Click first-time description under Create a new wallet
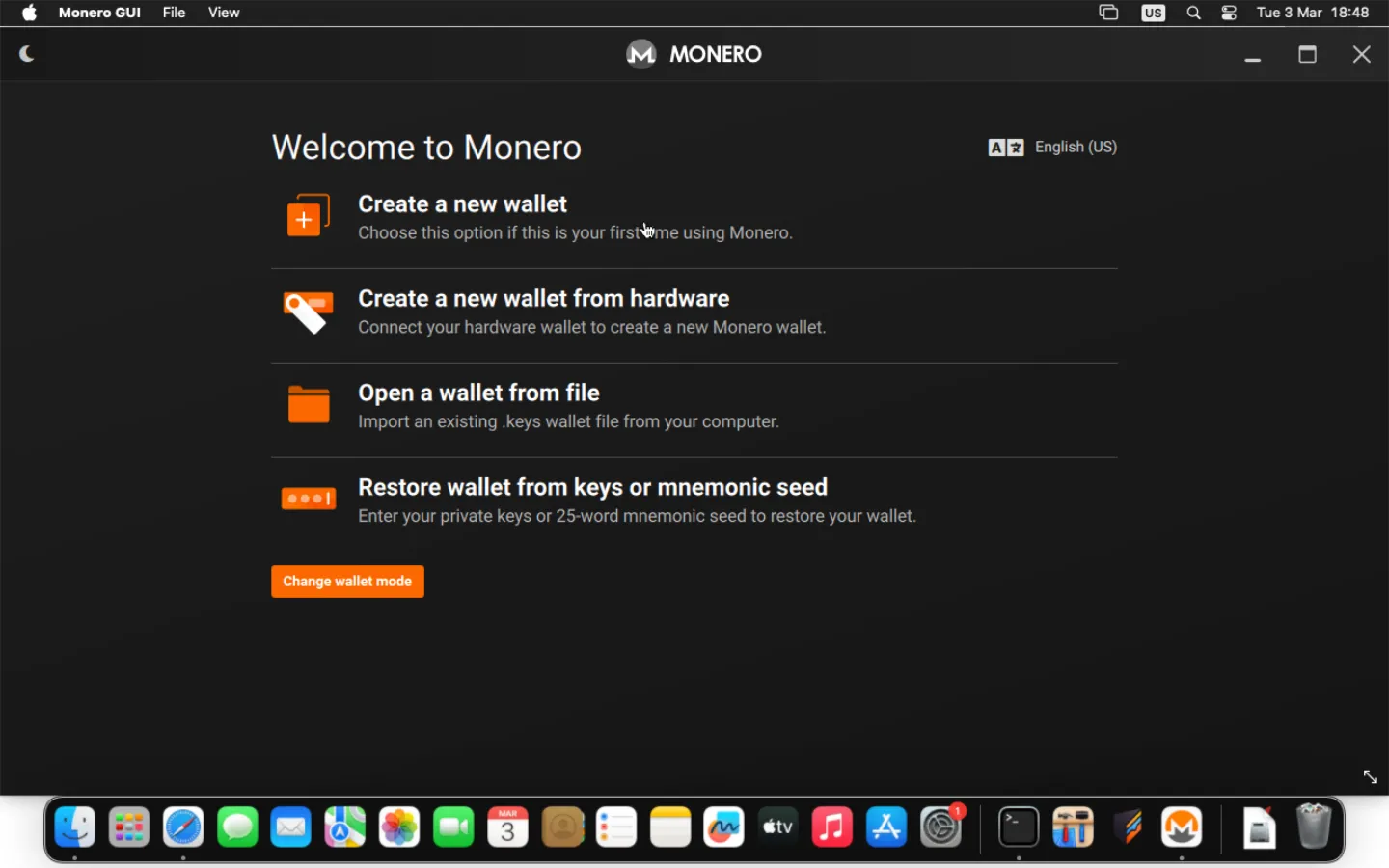Image resolution: width=1389 pixels, height=868 pixels. 575,233
